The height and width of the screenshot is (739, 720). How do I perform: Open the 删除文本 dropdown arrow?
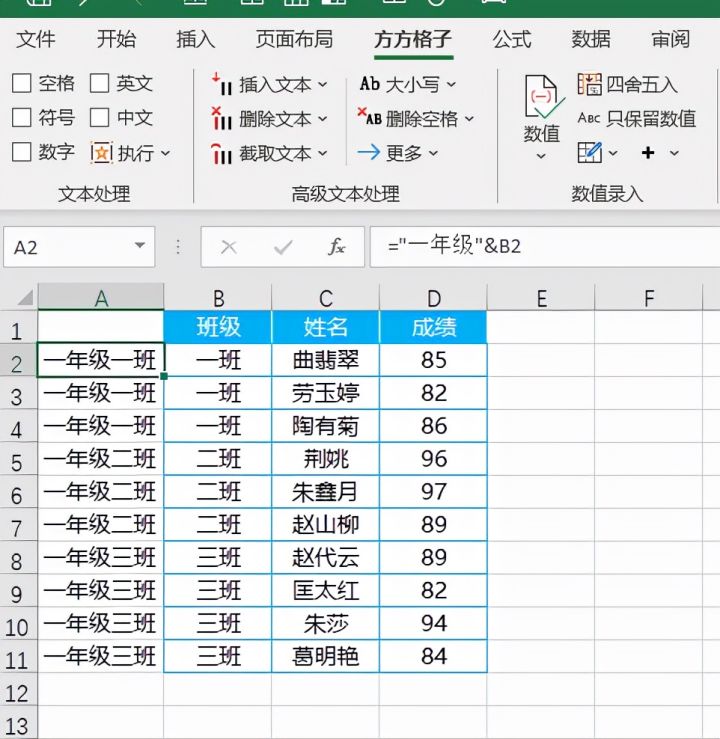[322, 119]
